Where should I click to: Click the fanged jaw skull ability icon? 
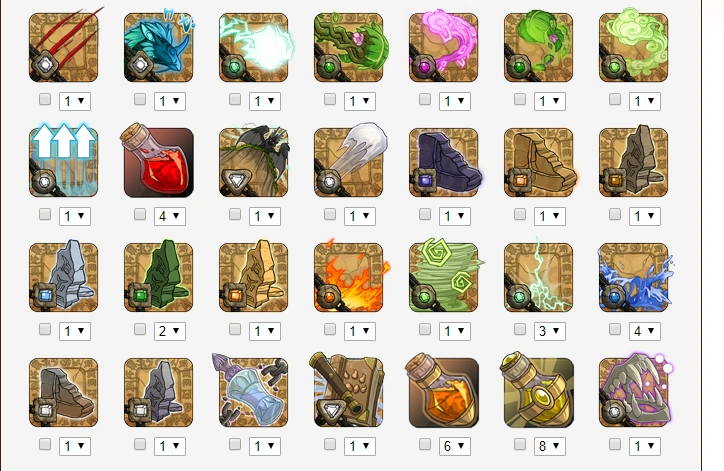click(x=634, y=392)
